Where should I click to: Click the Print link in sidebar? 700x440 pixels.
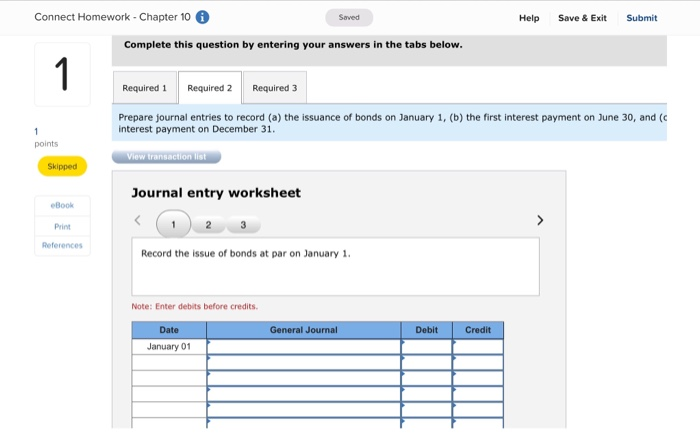point(62,227)
